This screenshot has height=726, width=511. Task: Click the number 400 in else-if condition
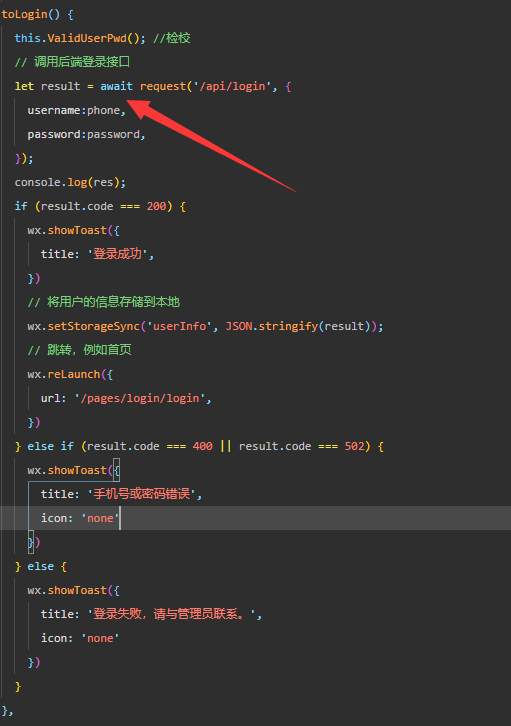click(x=202, y=446)
